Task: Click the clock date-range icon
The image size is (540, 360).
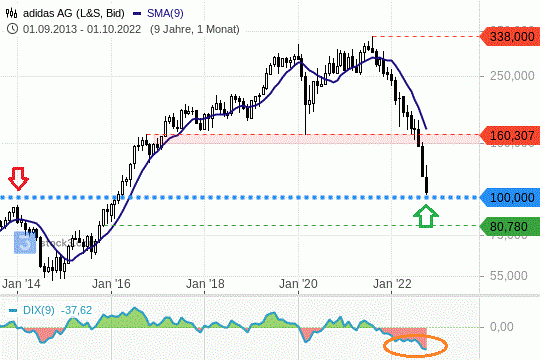Action: pos(12,29)
